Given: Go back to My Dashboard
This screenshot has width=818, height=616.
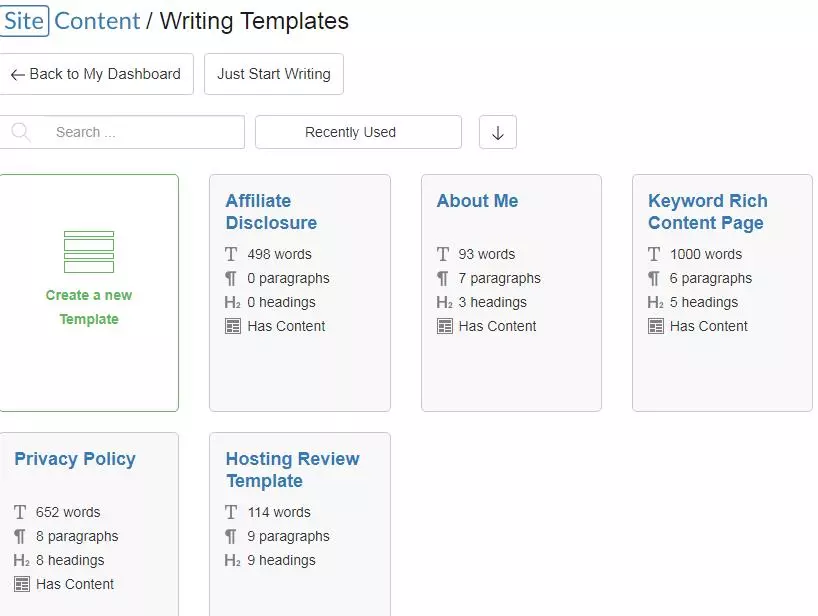Looking at the screenshot, I should pos(97,74).
